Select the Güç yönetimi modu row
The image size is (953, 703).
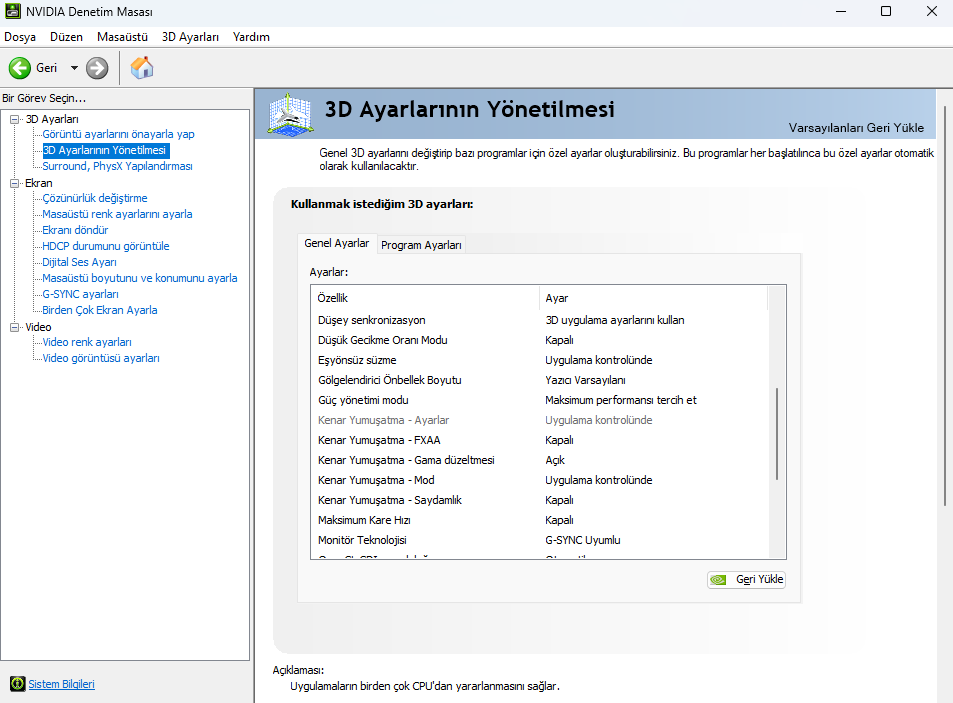(x=539, y=400)
